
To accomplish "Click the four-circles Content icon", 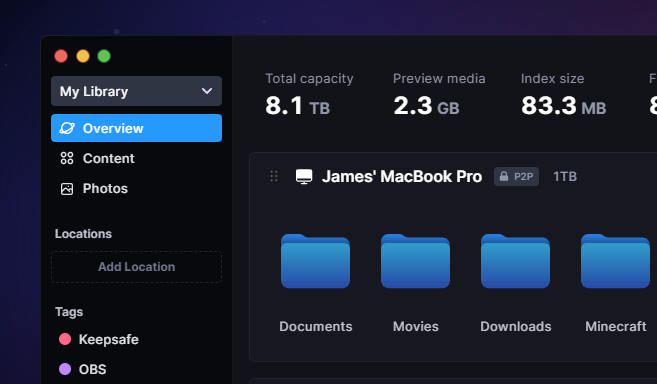I will pos(67,158).
